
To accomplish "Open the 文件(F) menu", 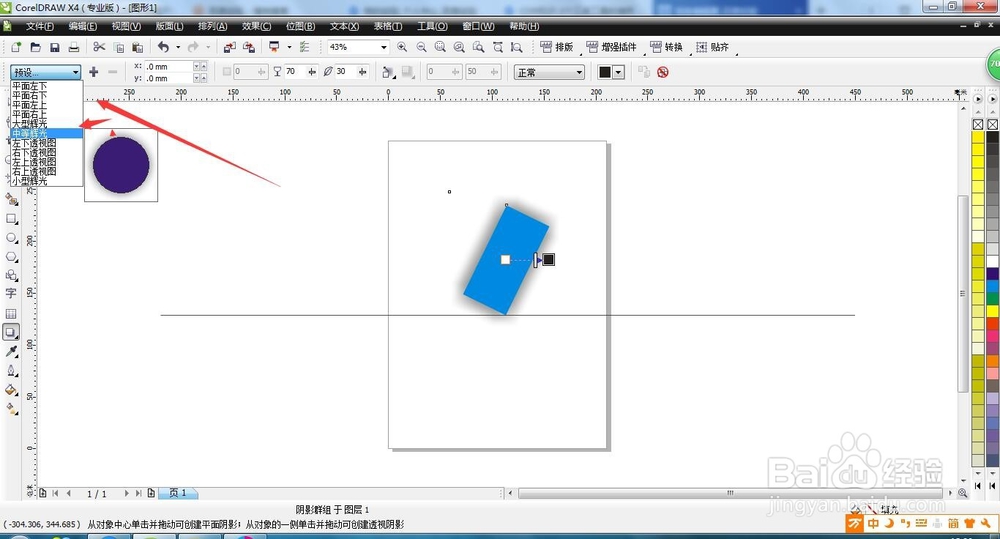I will click(x=40, y=26).
